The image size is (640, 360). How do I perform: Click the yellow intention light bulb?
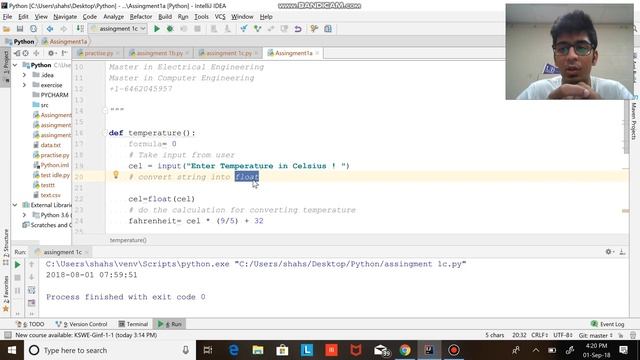(116, 175)
